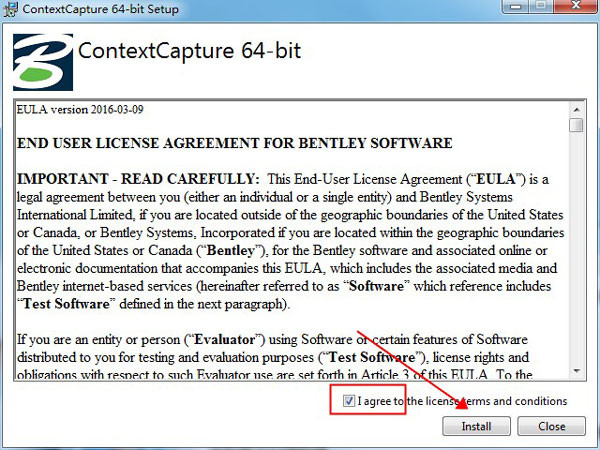Click the Install button
Image resolution: width=600 pixels, height=450 pixels.
click(476, 426)
